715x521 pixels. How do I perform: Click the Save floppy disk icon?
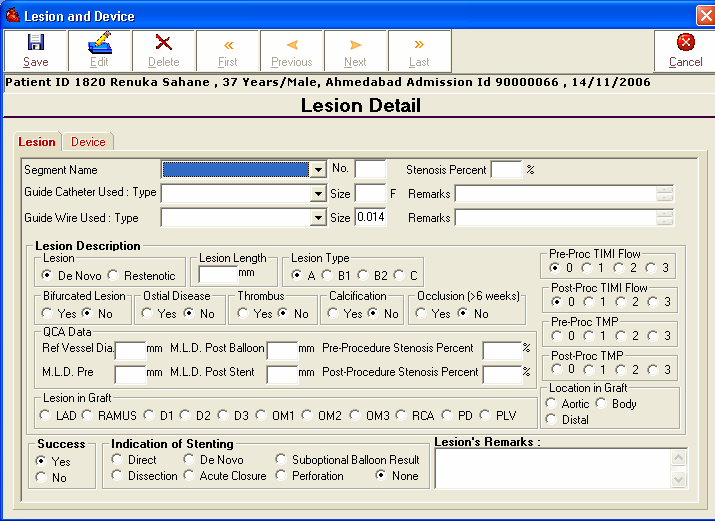tap(36, 43)
